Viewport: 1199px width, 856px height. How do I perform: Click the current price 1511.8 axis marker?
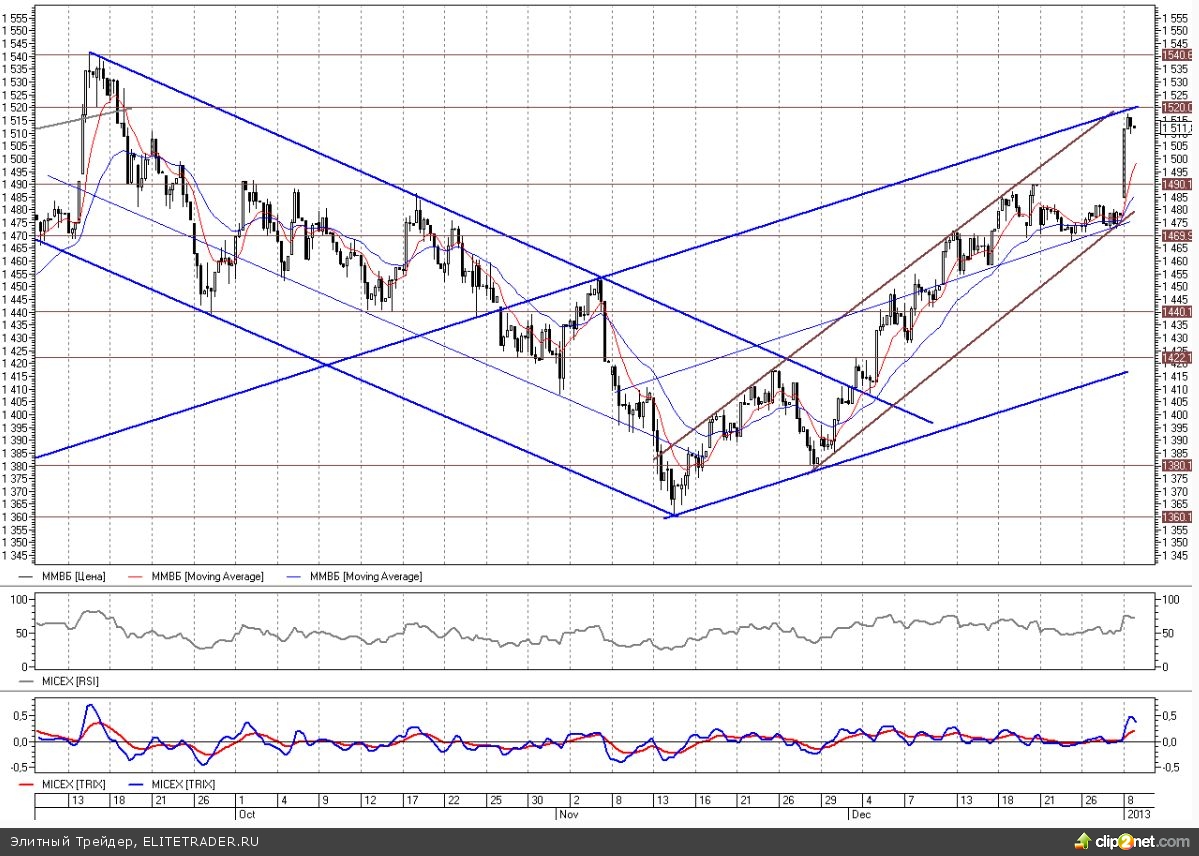pos(1175,128)
